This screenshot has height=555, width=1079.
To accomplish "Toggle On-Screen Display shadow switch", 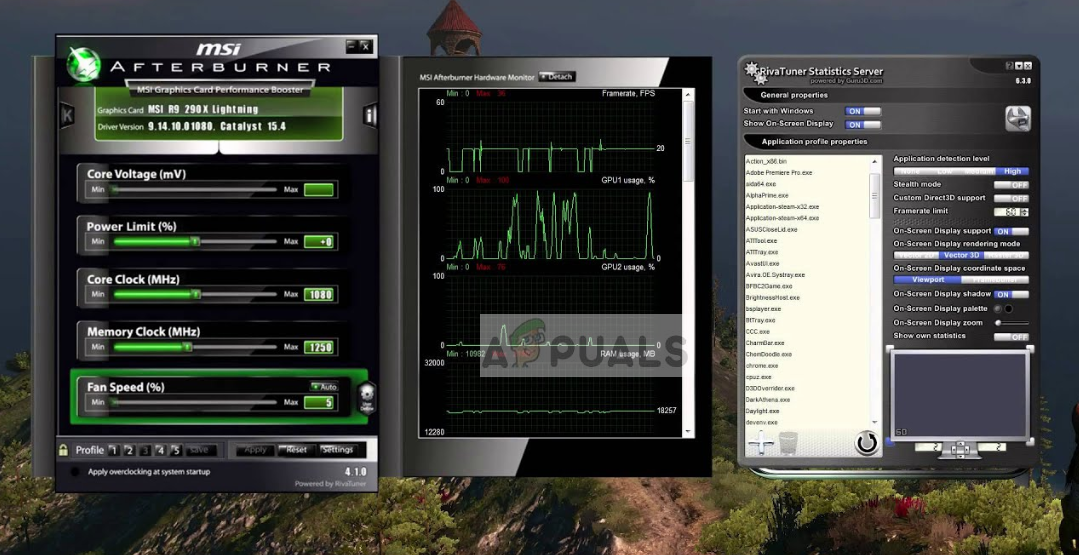I will coord(1012,294).
